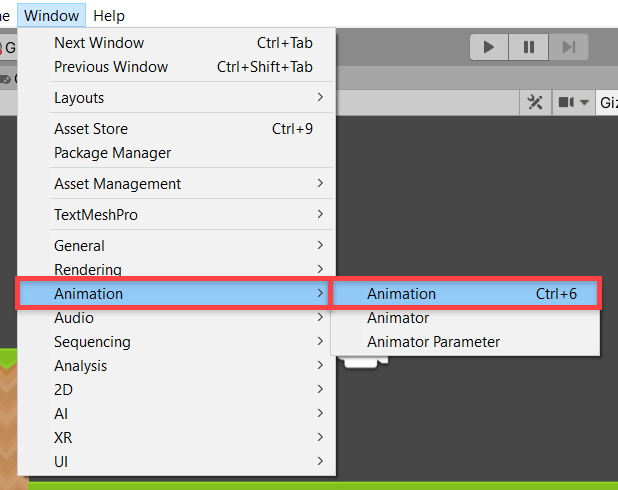
Task: Open the scene tools settings icon
Action: [535, 102]
